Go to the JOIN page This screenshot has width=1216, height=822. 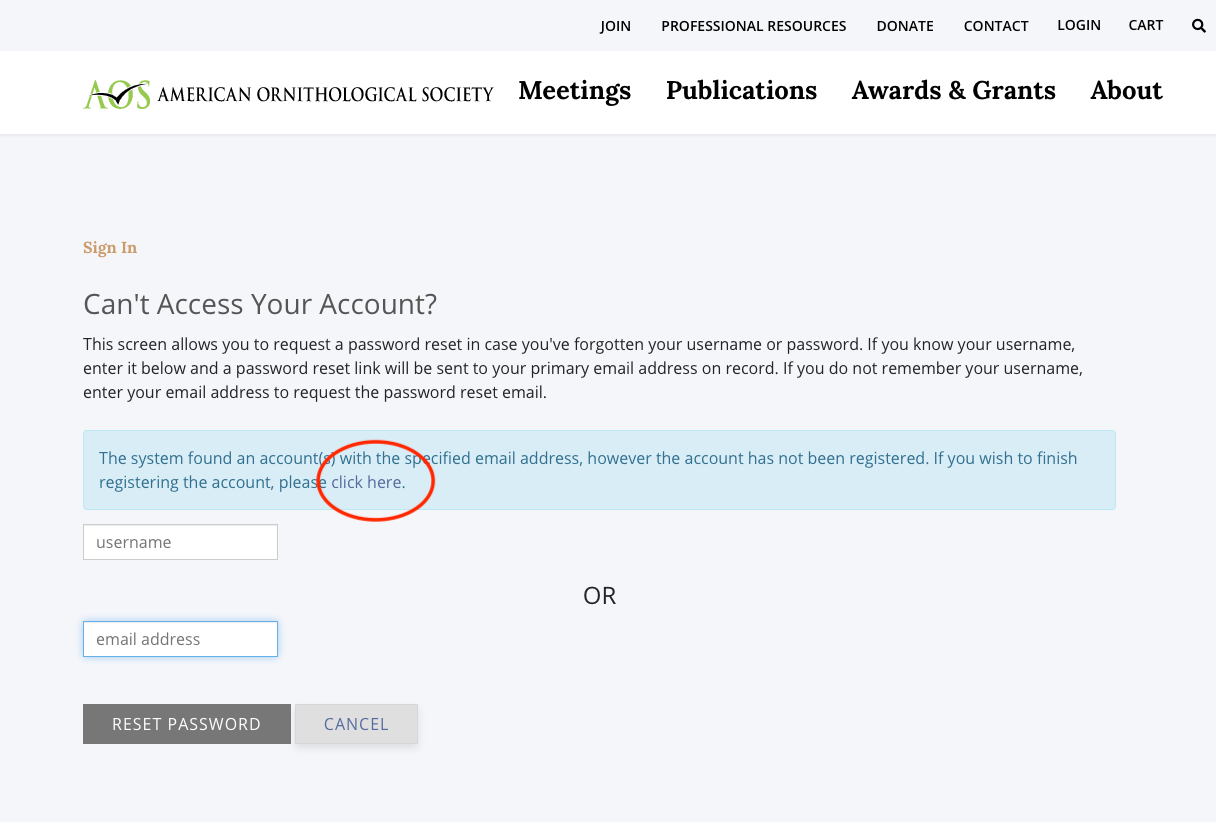[615, 26]
